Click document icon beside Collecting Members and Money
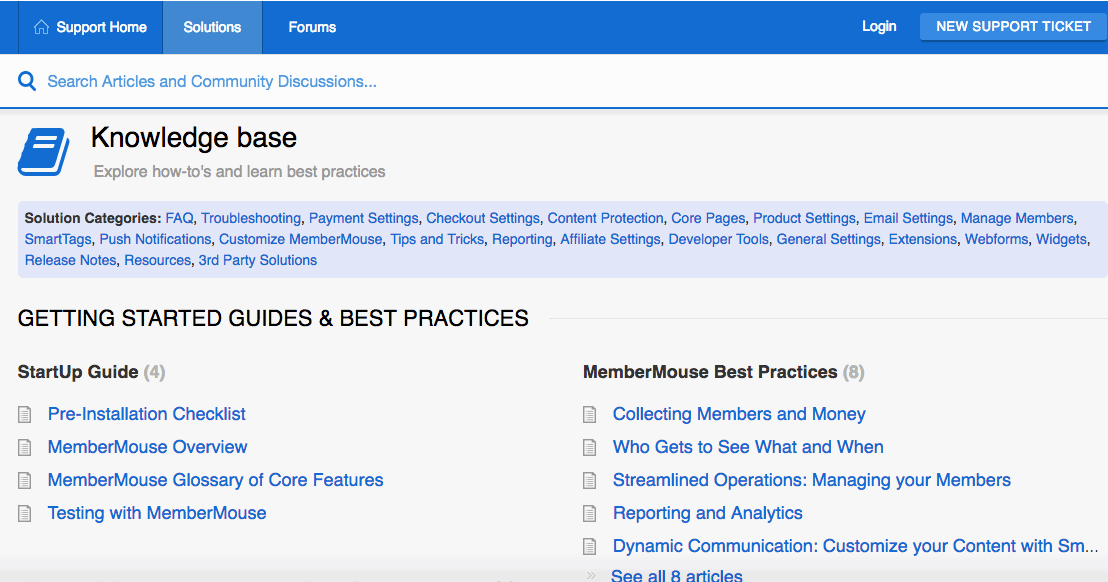This screenshot has height=582, width=1108. coord(590,414)
